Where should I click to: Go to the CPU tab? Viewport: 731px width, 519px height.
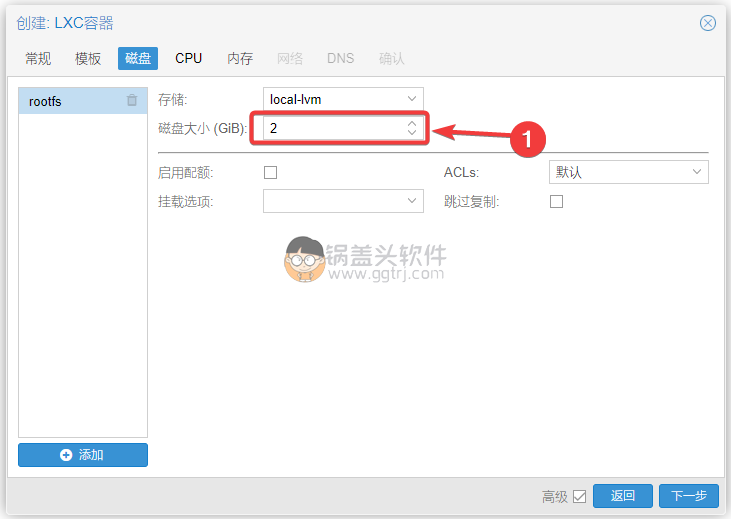coord(188,59)
